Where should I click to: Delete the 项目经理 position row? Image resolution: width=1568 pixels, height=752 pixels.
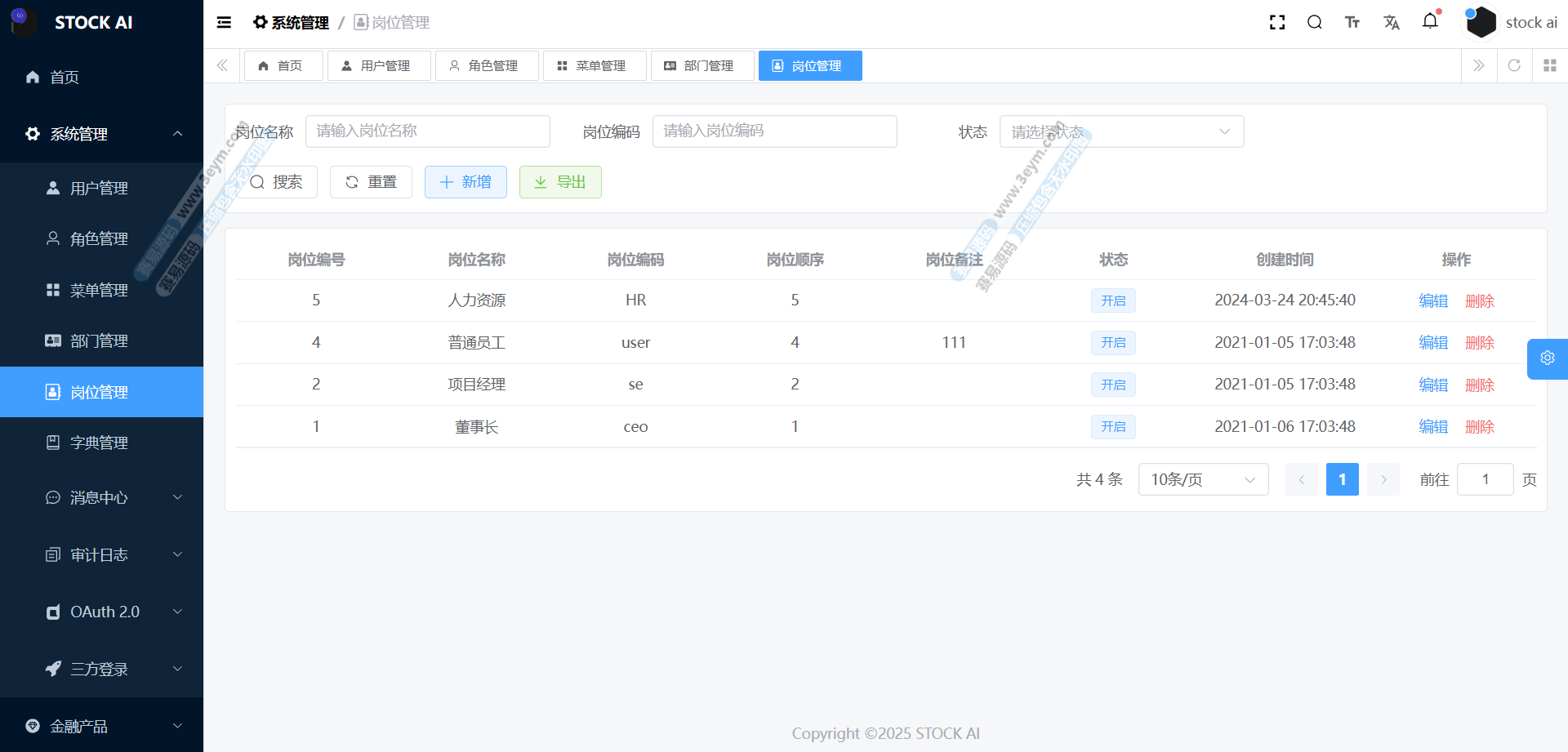(x=1479, y=385)
